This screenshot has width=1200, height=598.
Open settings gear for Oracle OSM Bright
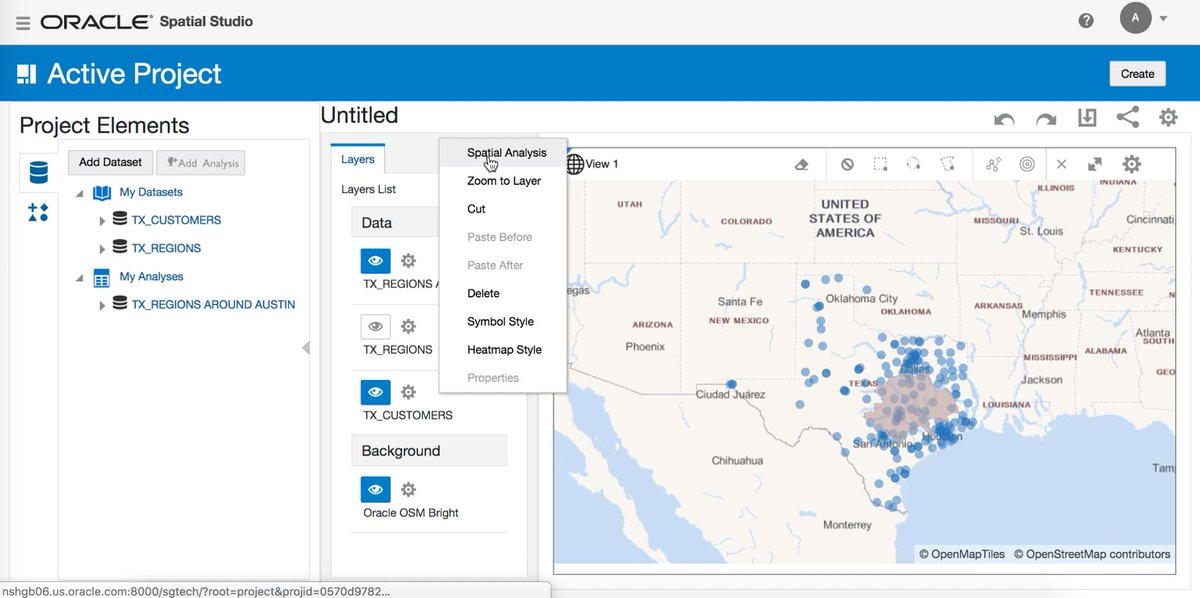[408, 490]
